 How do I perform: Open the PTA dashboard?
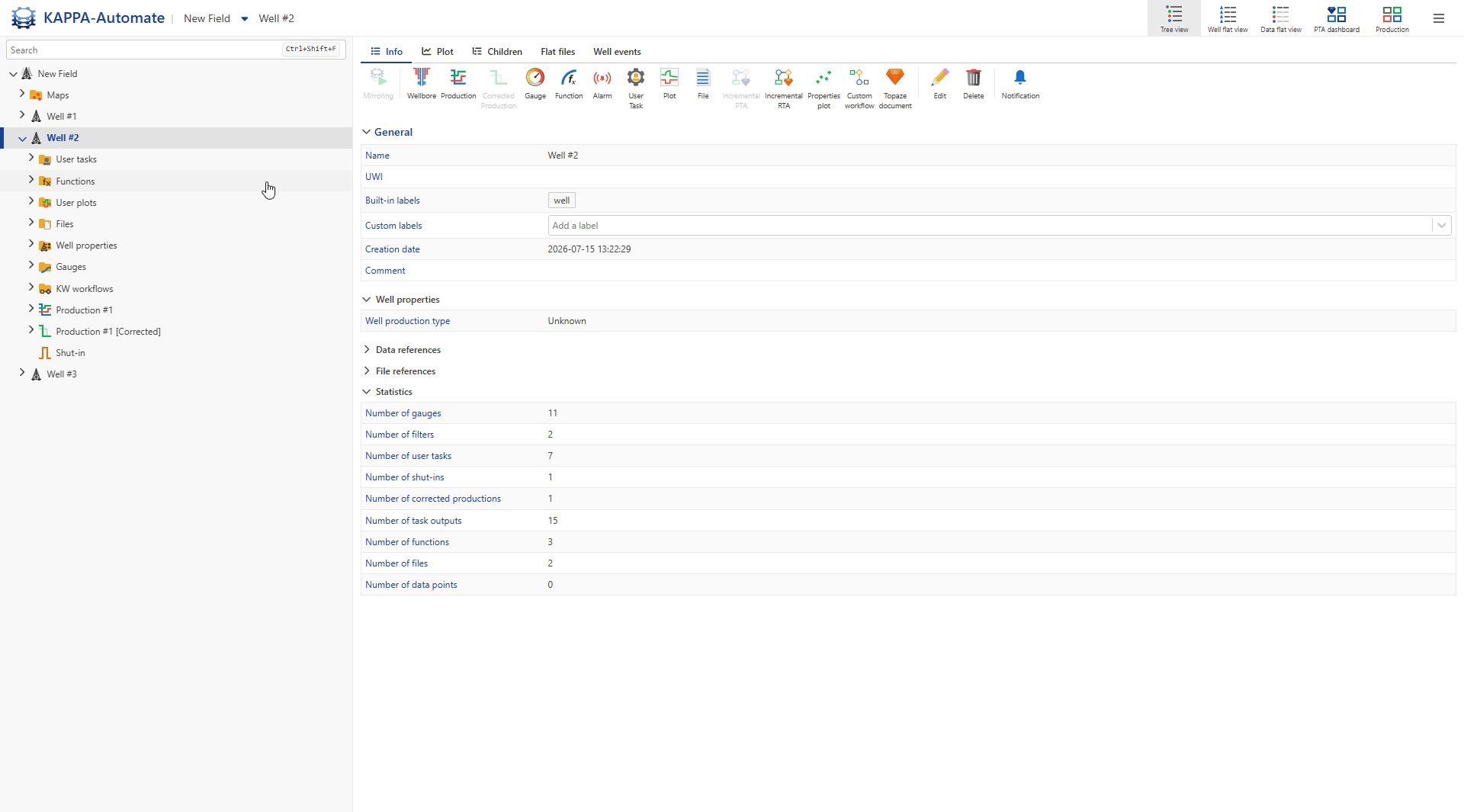(1337, 18)
